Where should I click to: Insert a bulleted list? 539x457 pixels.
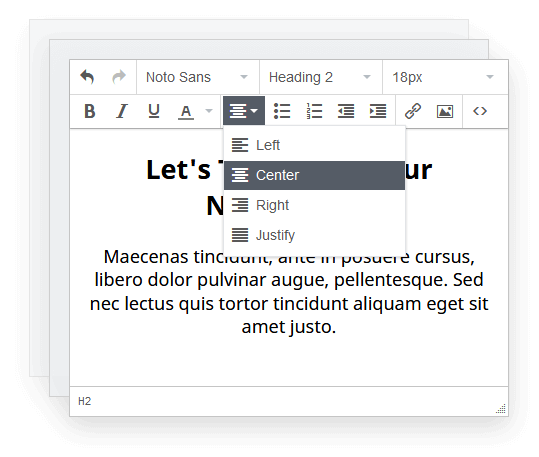282,111
